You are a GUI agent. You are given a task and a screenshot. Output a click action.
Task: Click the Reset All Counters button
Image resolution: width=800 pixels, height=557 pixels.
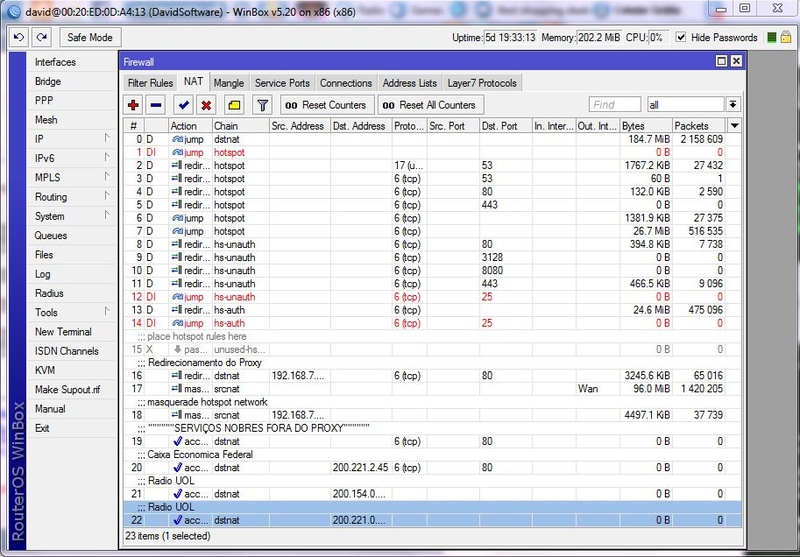(431, 105)
